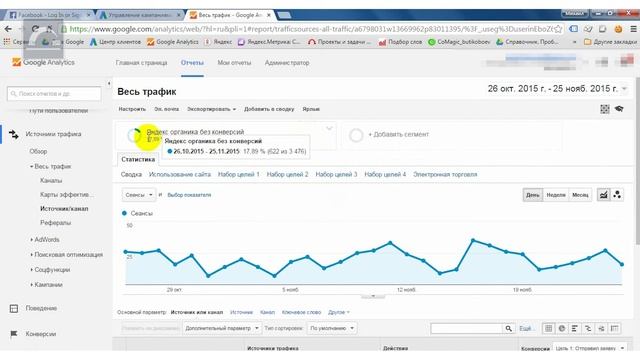Viewport: 640px width, 360px height.
Task: Open segment chevron for Яндекс органика
Action: coord(329,129)
